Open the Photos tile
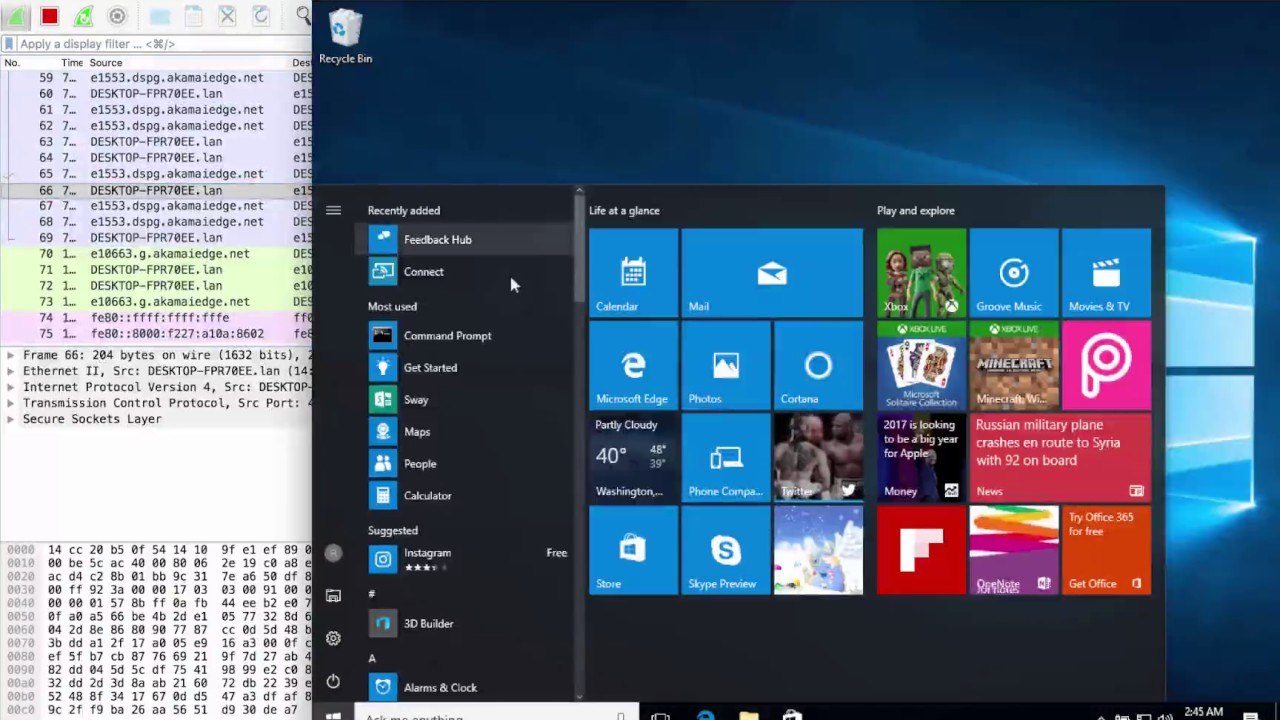 (x=726, y=365)
